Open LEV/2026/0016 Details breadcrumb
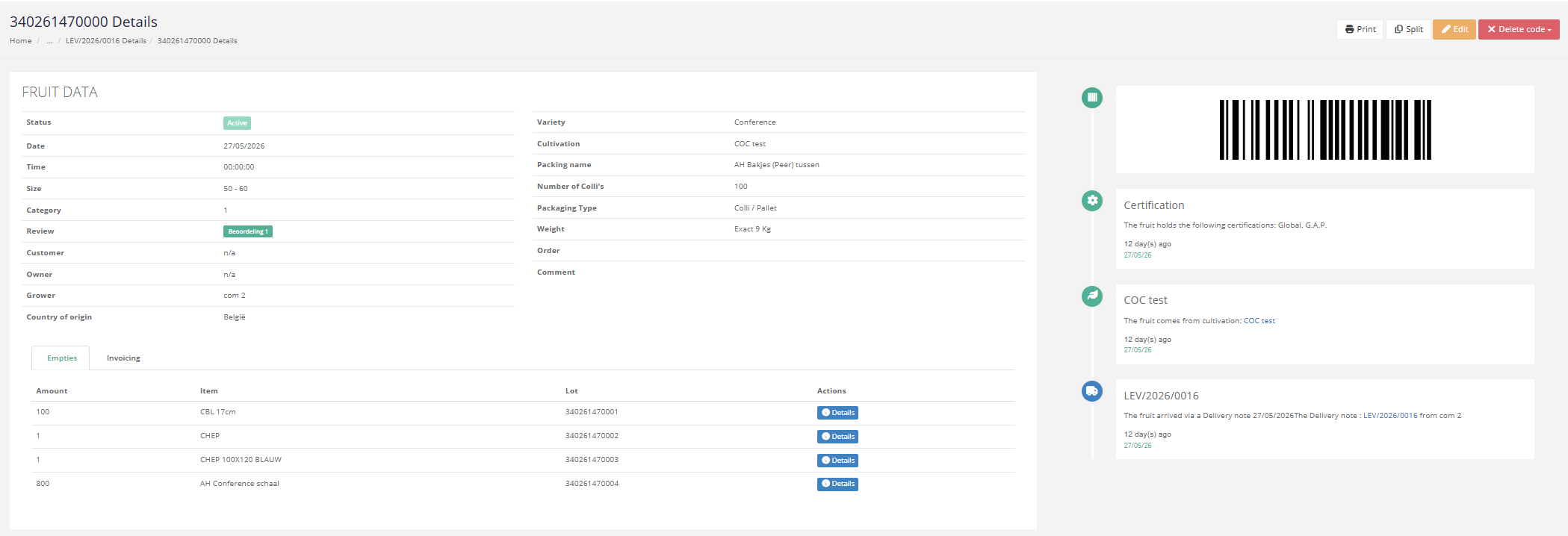The width and height of the screenshot is (1568, 536). coord(106,41)
